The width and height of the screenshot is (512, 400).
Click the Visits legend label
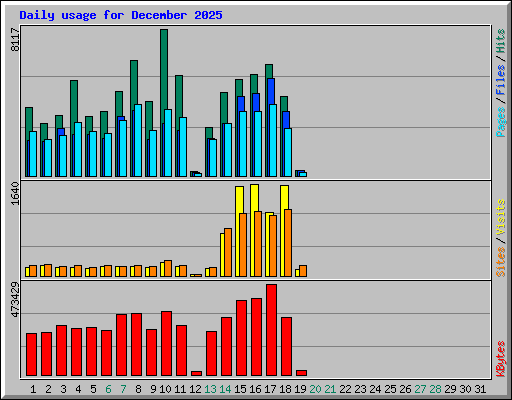(500, 218)
